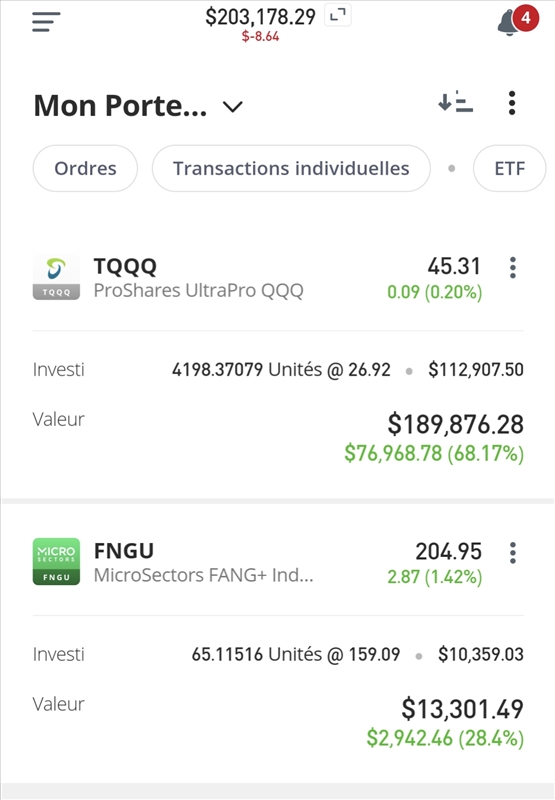Tap TQQQ value $189,876.28
This screenshot has height=800, width=555.
[x=456, y=424]
